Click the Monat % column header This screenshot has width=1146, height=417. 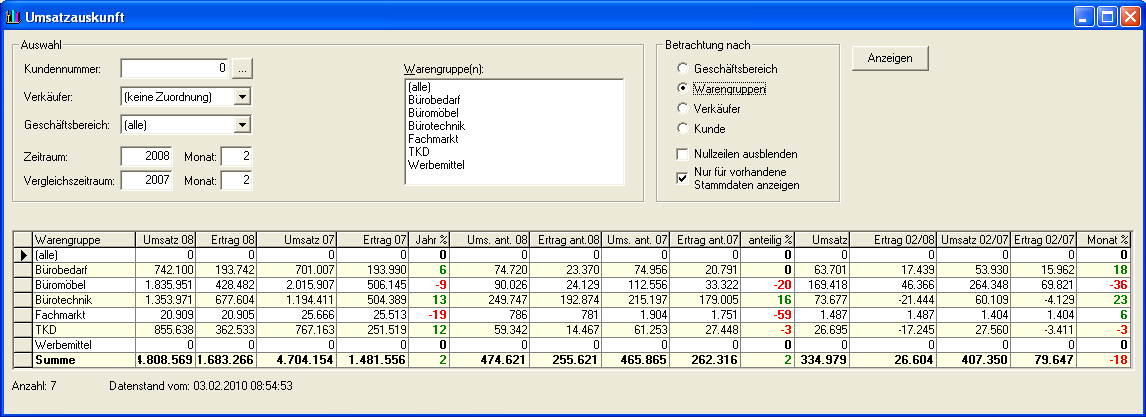pyautogui.click(x=1108, y=240)
